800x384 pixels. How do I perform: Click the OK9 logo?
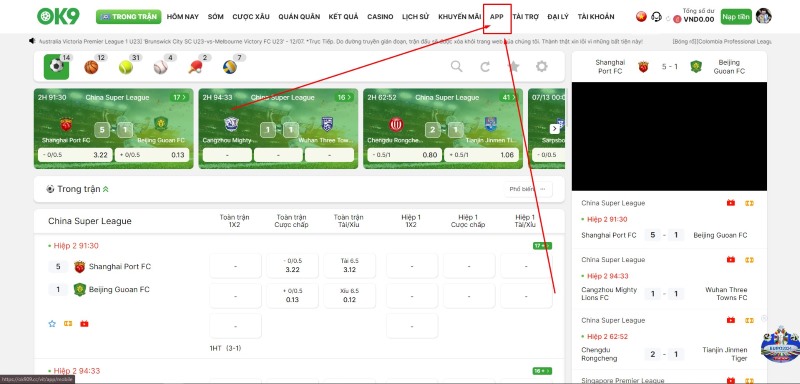(58, 16)
